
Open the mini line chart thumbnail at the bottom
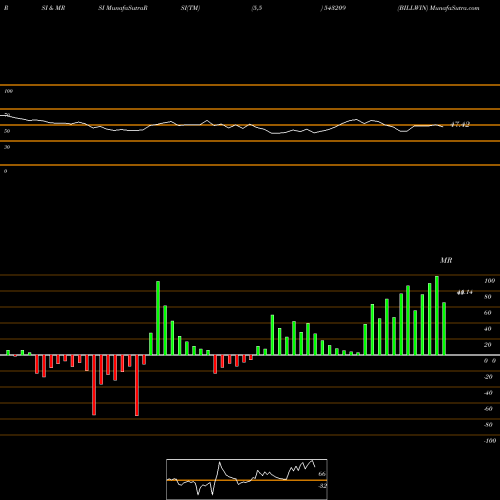click(247, 479)
